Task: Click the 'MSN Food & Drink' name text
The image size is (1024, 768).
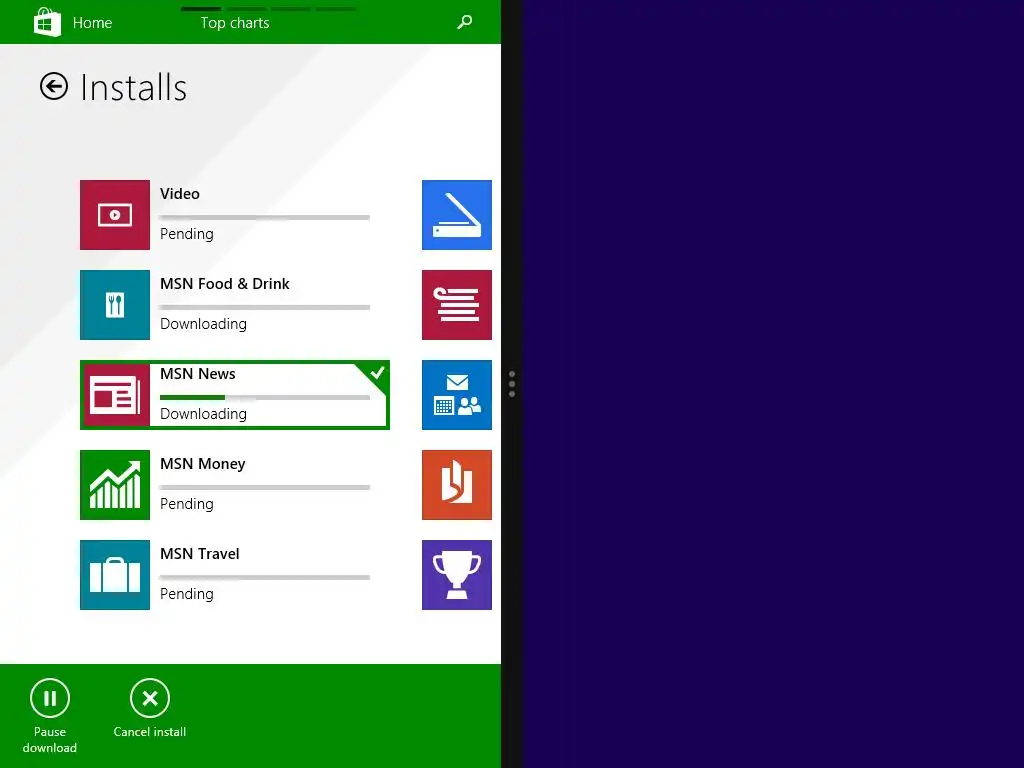Action: [225, 284]
